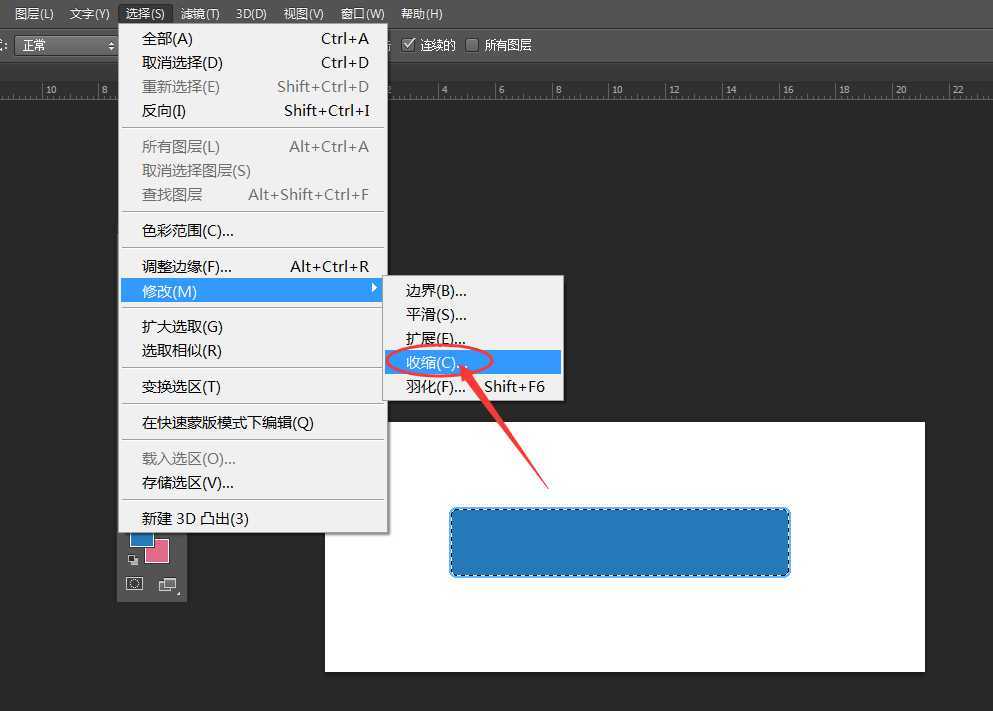Screen dimensions: 993x711
Task: Disable the 连续的 checkbox
Action: pos(409,44)
